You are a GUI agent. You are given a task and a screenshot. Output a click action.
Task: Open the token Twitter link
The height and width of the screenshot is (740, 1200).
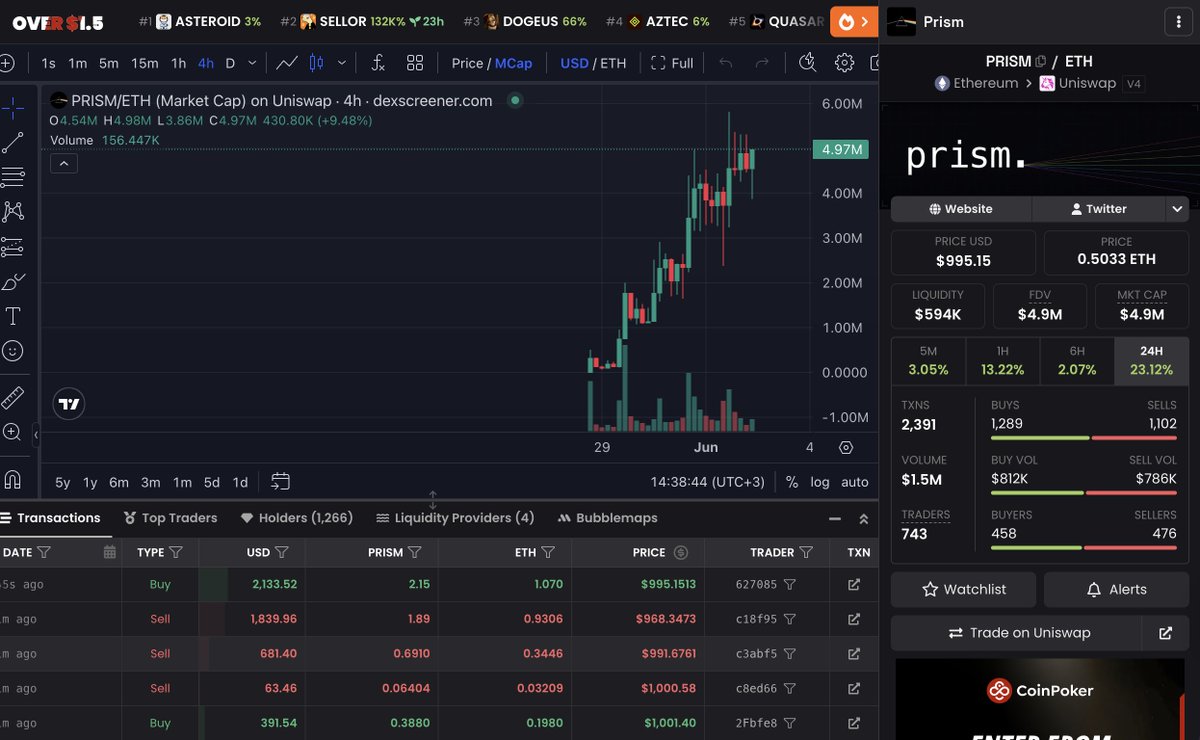[1098, 209]
